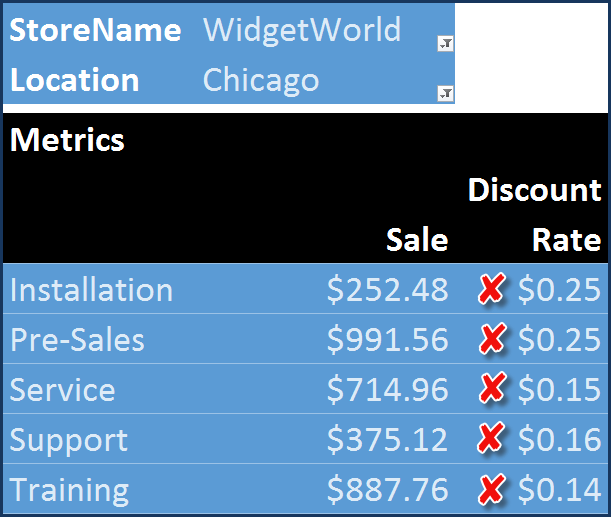Click the Metrics header cell
Image resolution: width=611 pixels, height=517 pixels.
[x=68, y=140]
